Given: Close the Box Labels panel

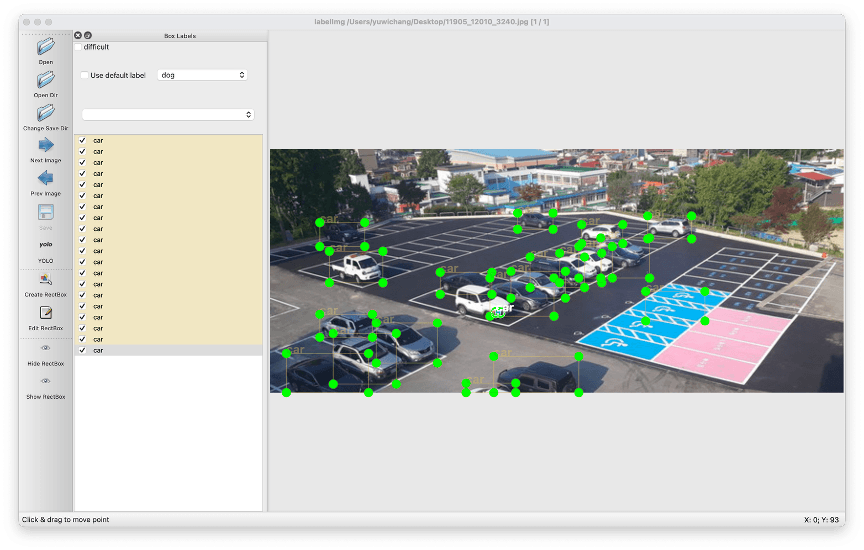Looking at the screenshot, I should [78, 35].
